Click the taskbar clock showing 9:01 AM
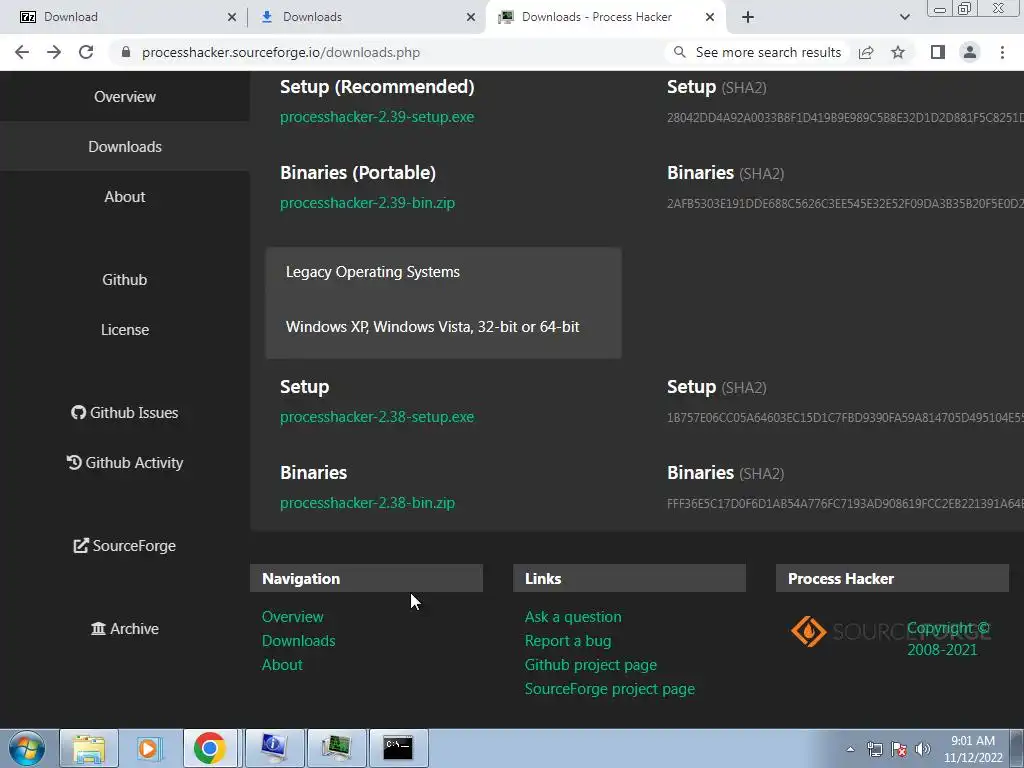The width and height of the screenshot is (1024, 768). (x=973, y=749)
